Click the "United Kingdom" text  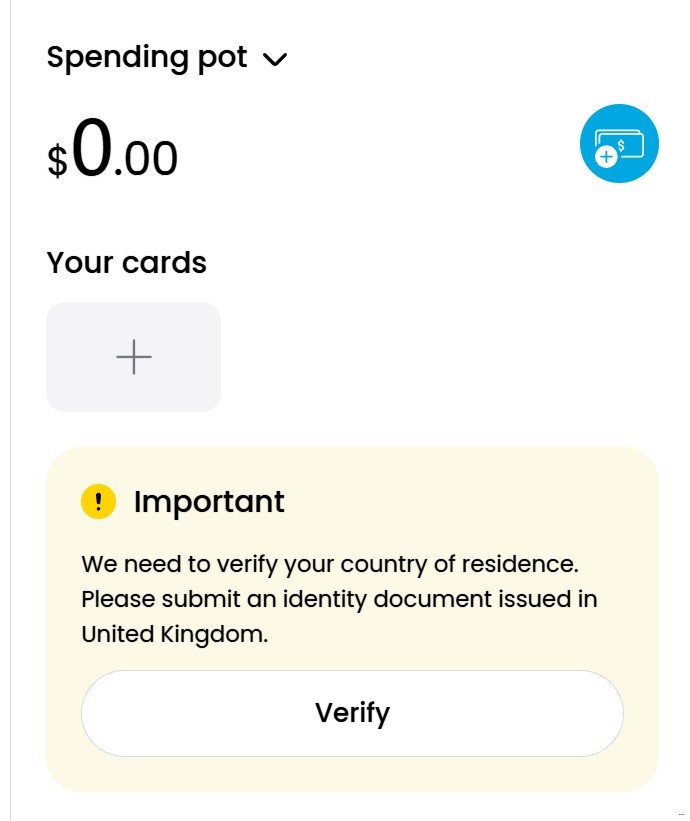(174, 634)
